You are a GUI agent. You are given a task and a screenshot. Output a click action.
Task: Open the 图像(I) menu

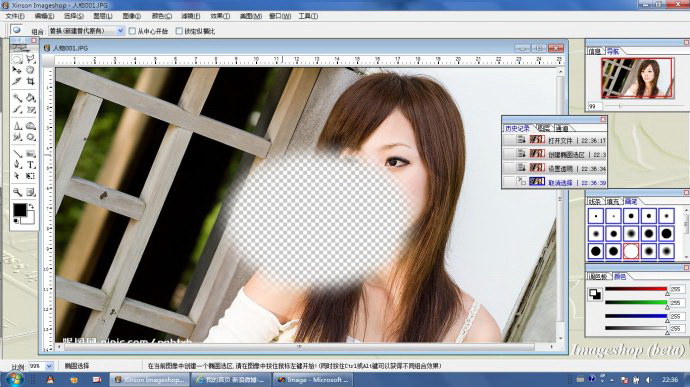(x=132, y=16)
